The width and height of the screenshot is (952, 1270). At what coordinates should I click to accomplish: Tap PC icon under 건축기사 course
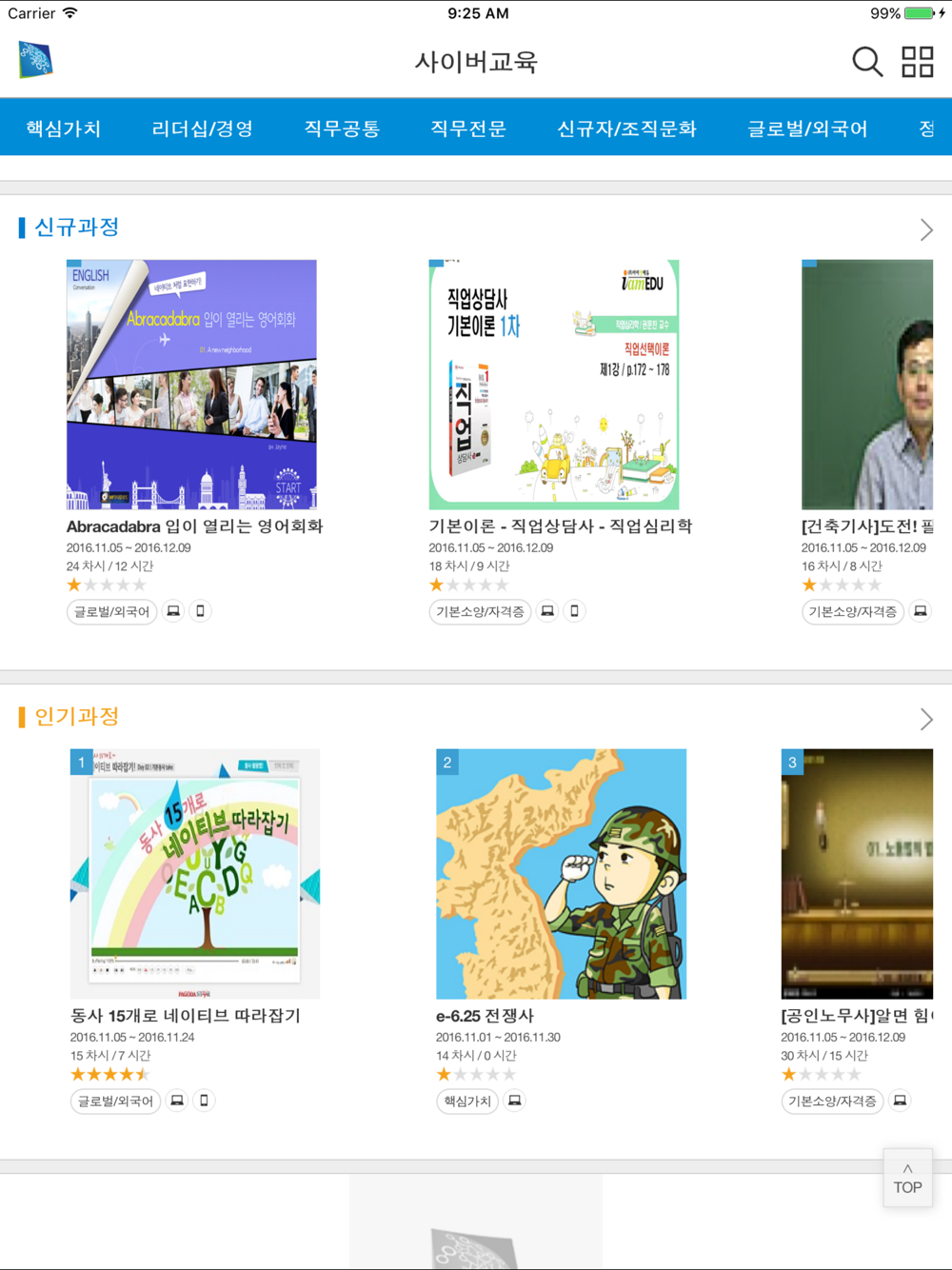pos(920,611)
